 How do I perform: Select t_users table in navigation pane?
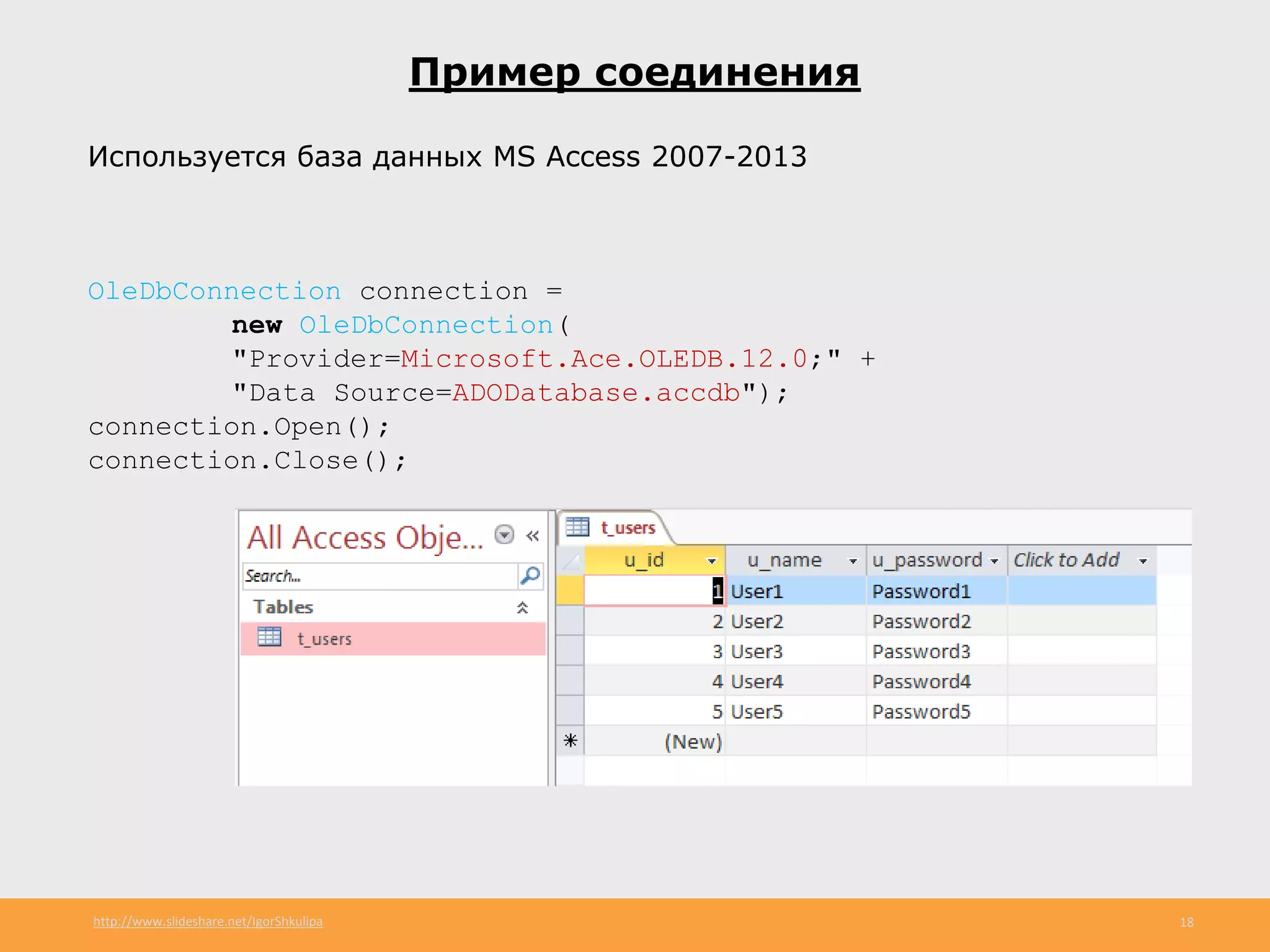click(x=393, y=638)
